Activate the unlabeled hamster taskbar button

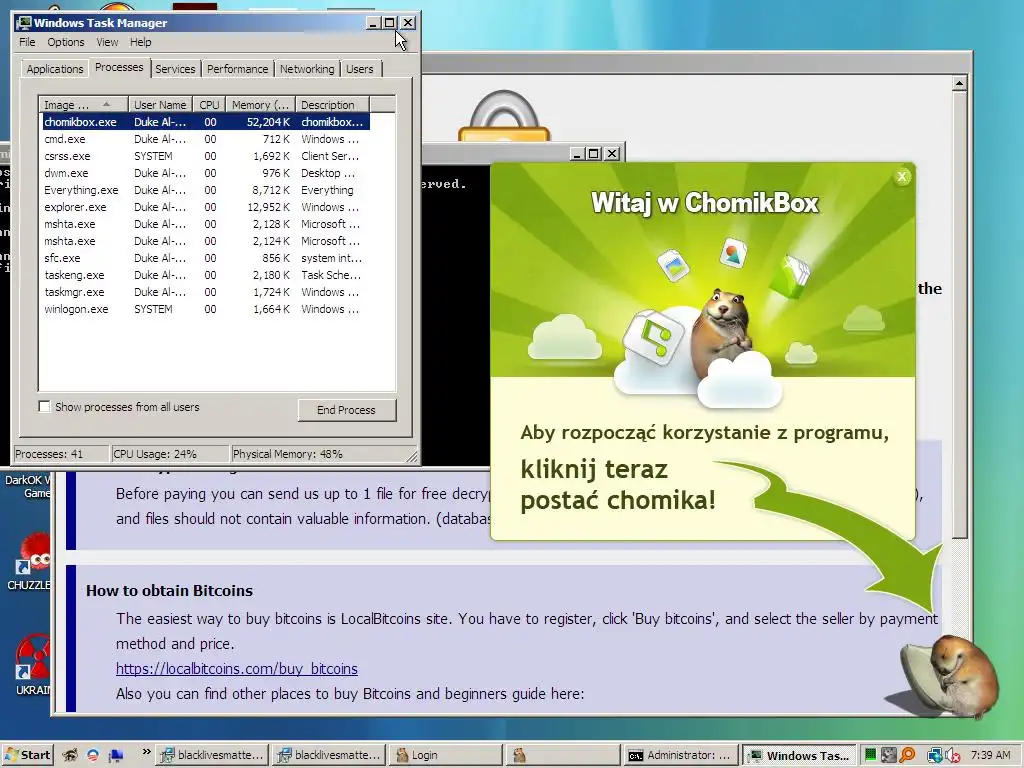click(563, 755)
